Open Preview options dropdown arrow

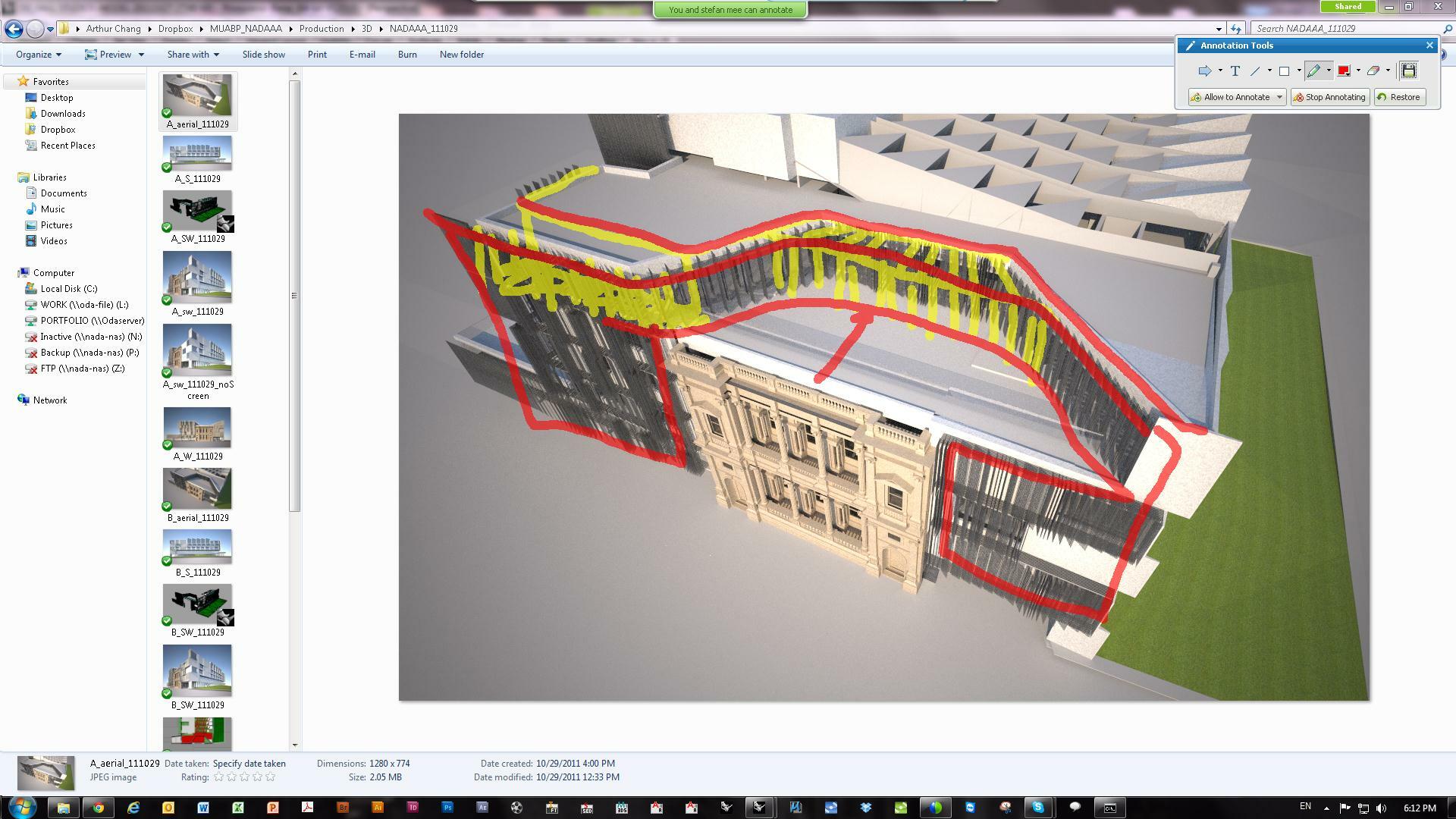(x=141, y=55)
